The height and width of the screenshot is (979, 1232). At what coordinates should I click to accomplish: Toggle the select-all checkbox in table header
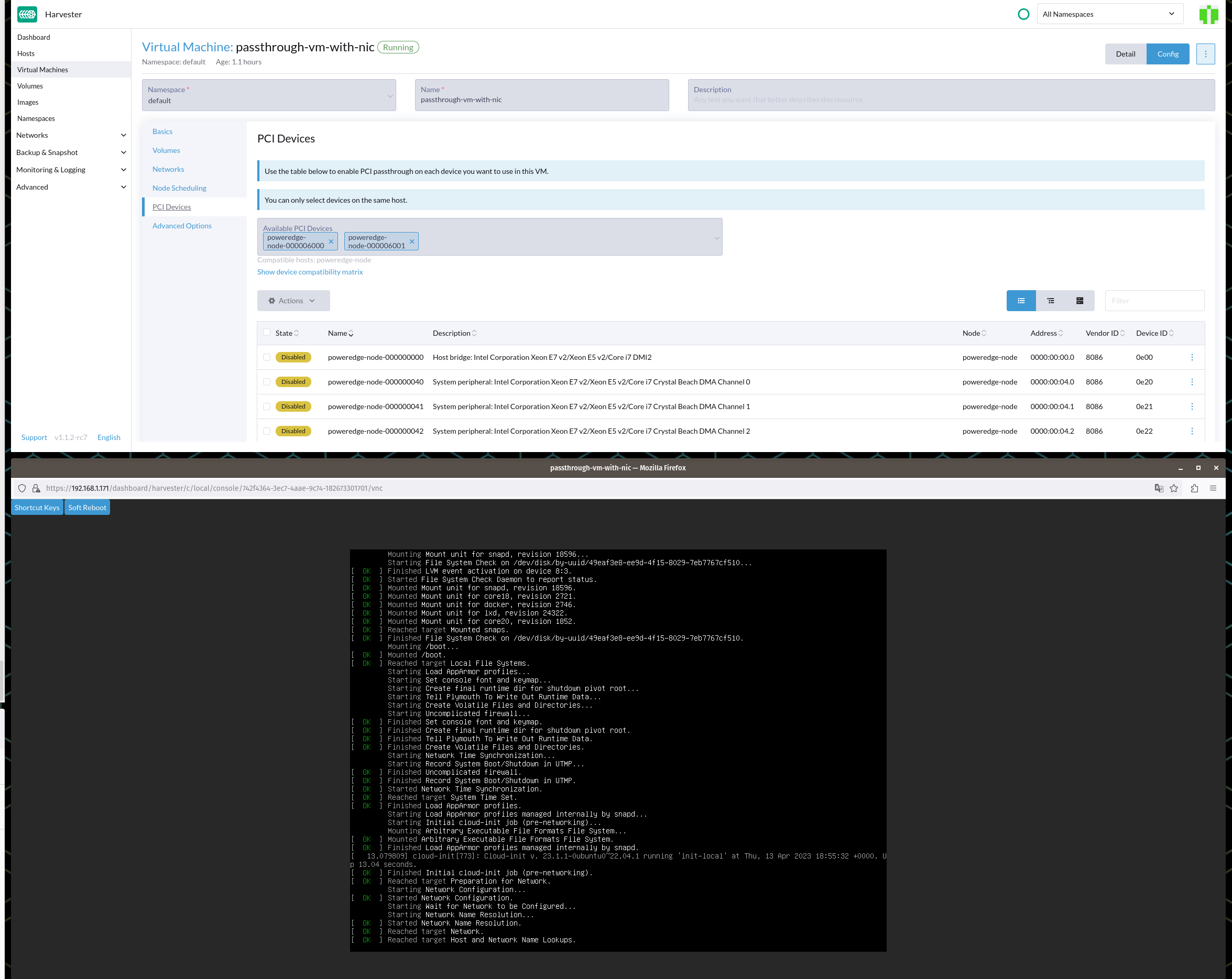tap(266, 332)
